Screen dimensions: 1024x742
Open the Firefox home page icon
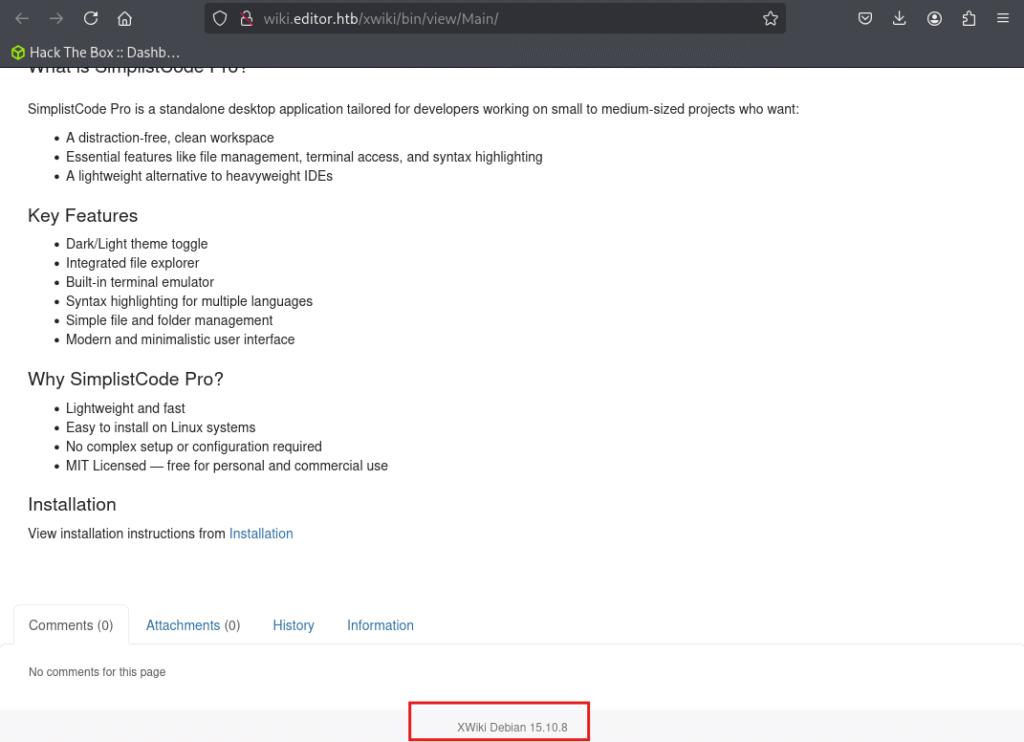click(x=125, y=18)
